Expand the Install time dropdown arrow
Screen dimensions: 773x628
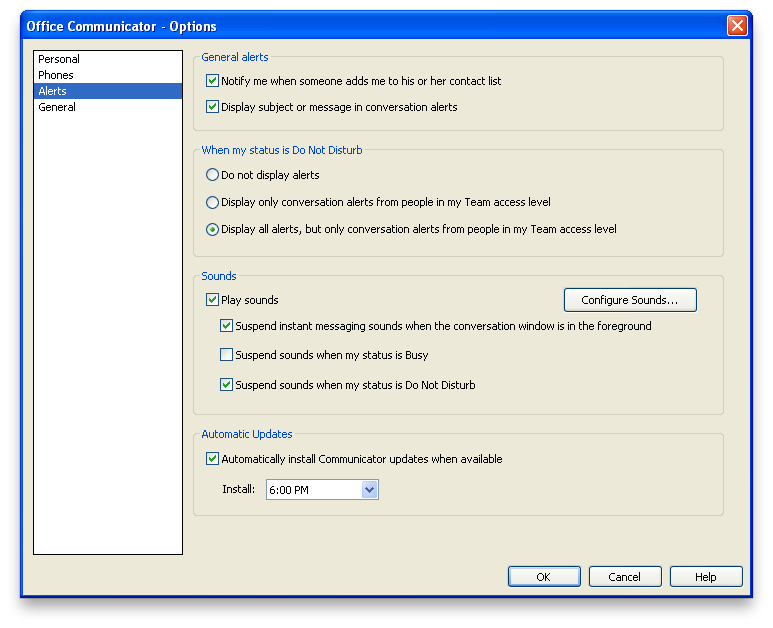[x=369, y=490]
